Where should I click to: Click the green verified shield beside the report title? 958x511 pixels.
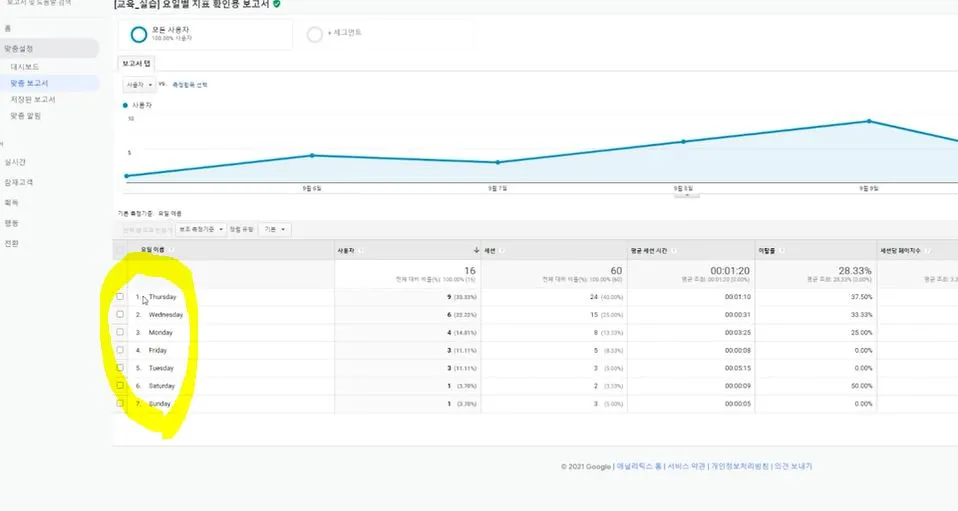[x=277, y=4]
